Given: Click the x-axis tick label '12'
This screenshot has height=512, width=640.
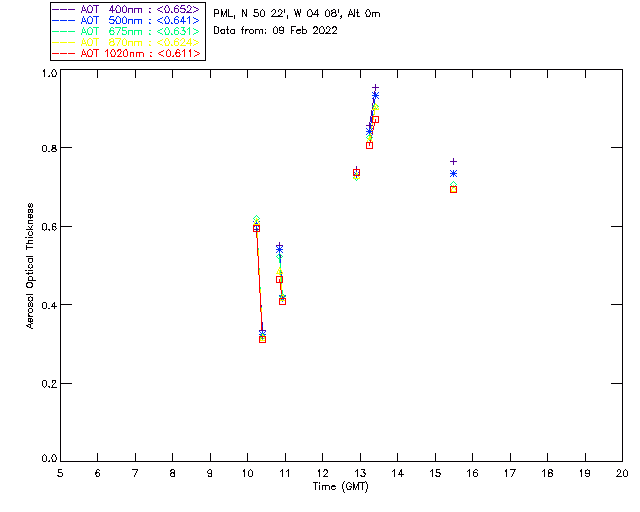Looking at the screenshot, I should click(322, 473).
